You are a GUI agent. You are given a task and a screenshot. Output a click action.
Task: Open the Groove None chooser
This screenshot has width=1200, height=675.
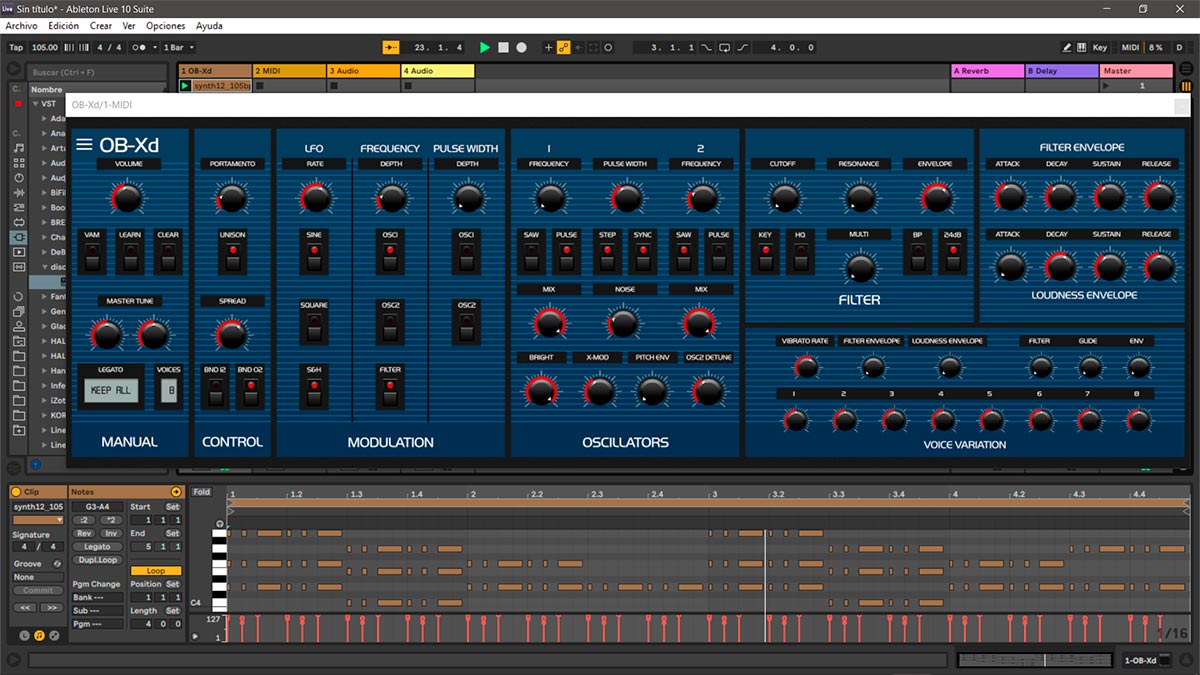(38, 577)
